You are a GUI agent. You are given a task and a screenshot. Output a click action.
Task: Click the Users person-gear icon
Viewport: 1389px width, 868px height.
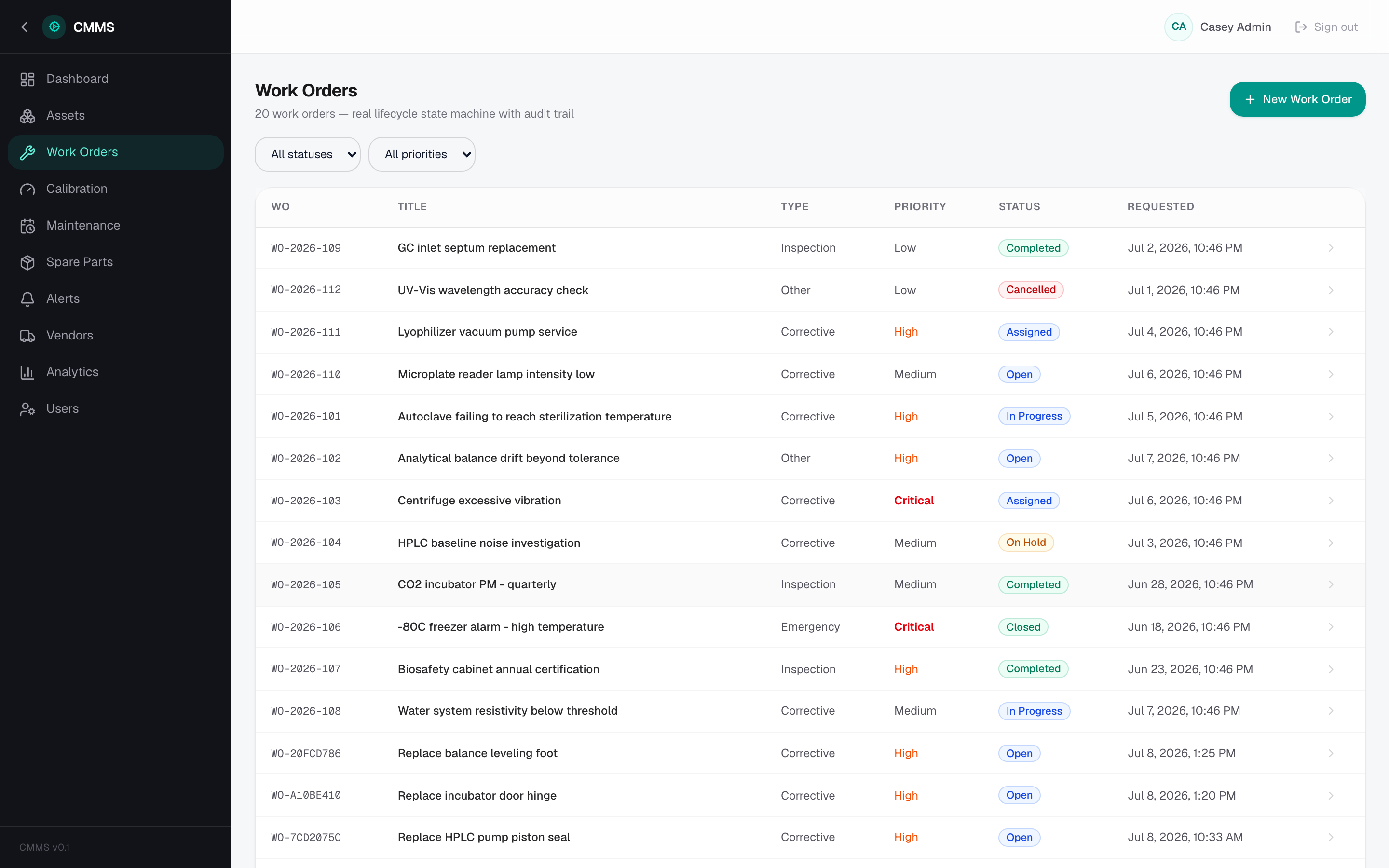click(x=27, y=409)
